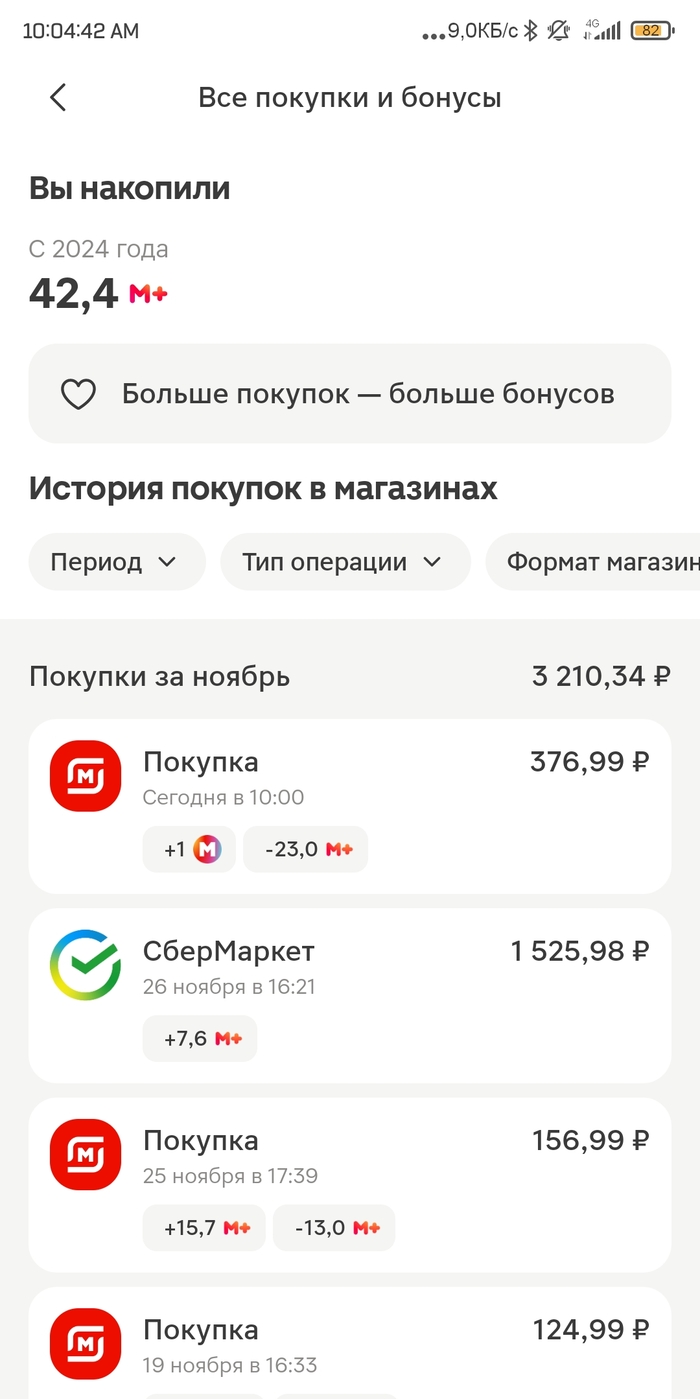Tap the Magnit logo on today's purchase
Screen dimensions: 700x1399
click(x=85, y=776)
